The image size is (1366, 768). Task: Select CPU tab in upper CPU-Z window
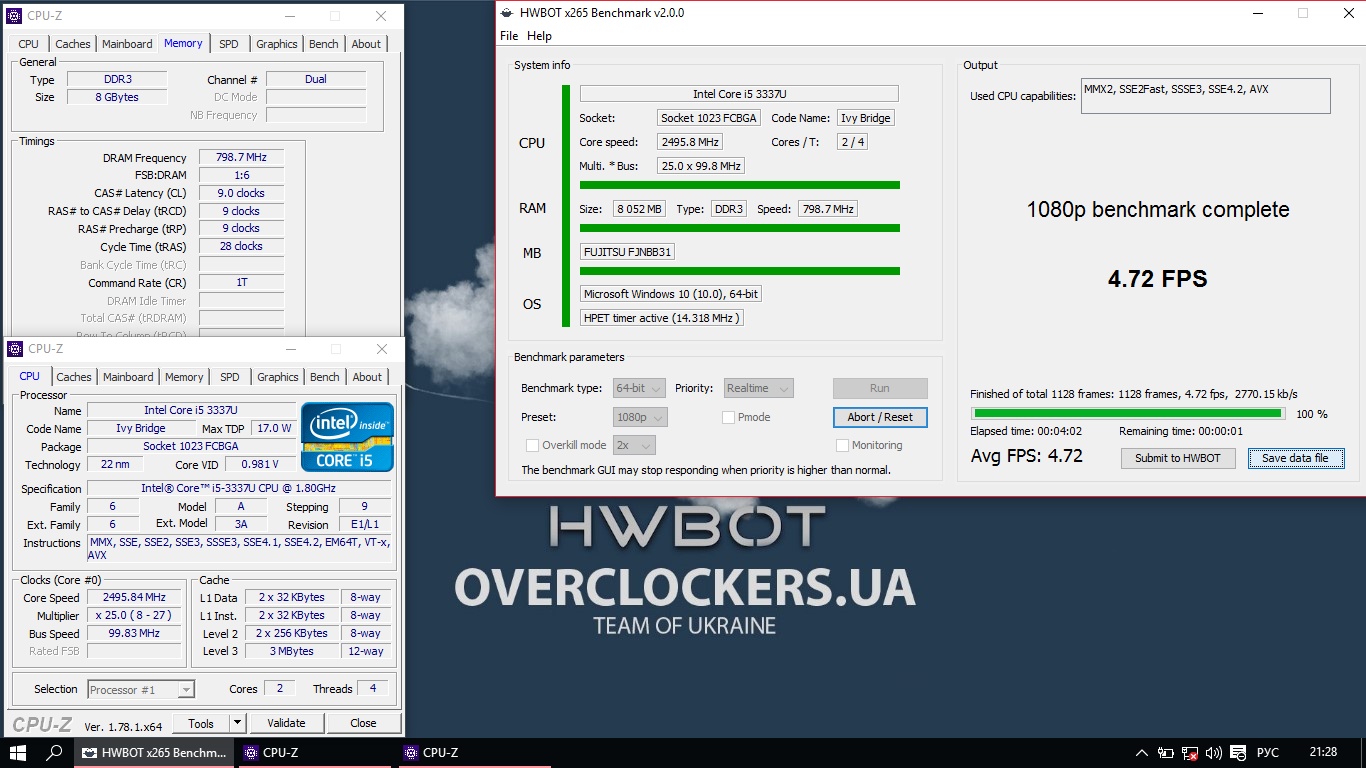coord(29,44)
